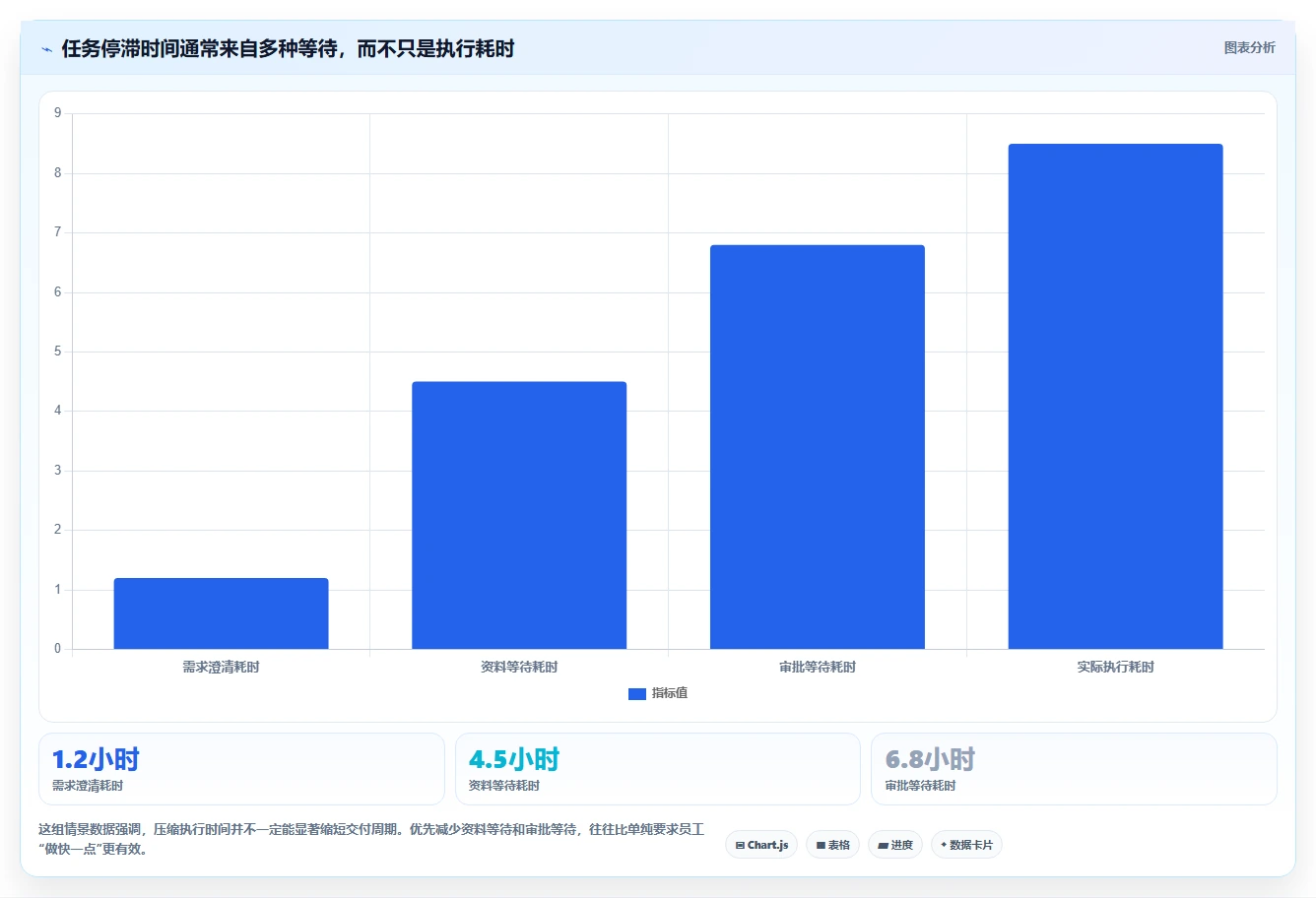Click x-axis label 审批等待耗时
This screenshot has width=1316, height=898.
[818, 668]
